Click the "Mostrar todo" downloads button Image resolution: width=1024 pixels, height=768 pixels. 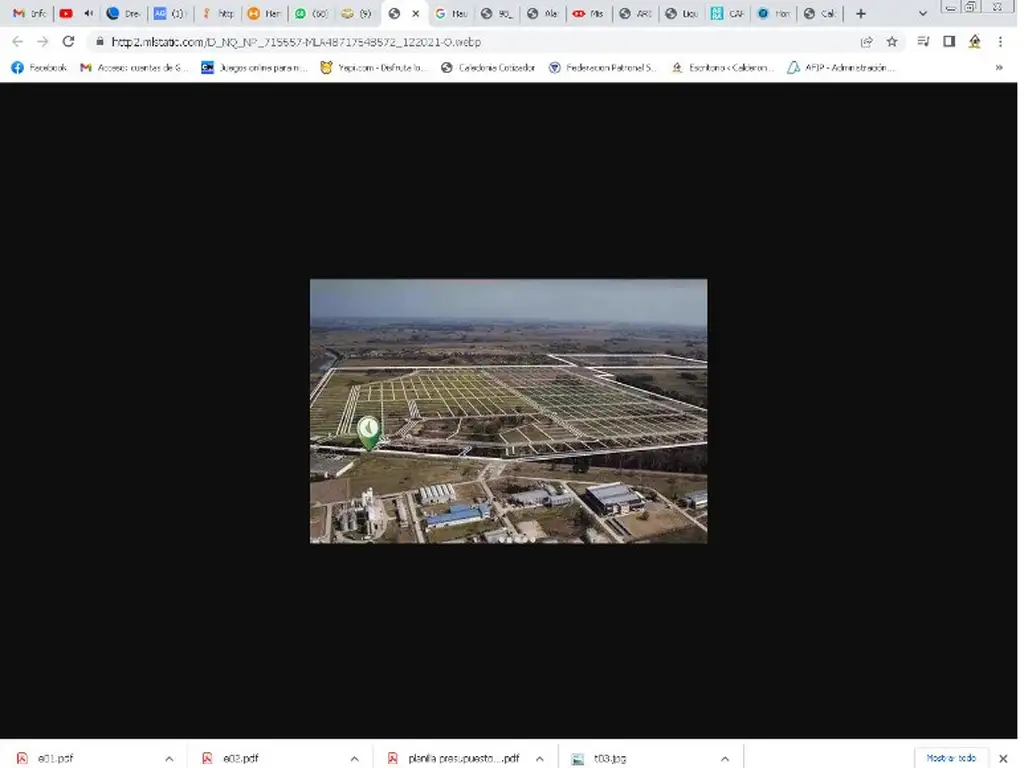(950, 758)
